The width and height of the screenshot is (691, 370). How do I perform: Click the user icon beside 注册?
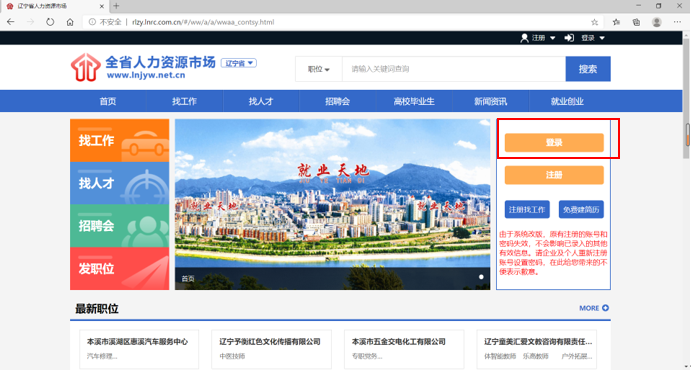pyautogui.click(x=524, y=38)
